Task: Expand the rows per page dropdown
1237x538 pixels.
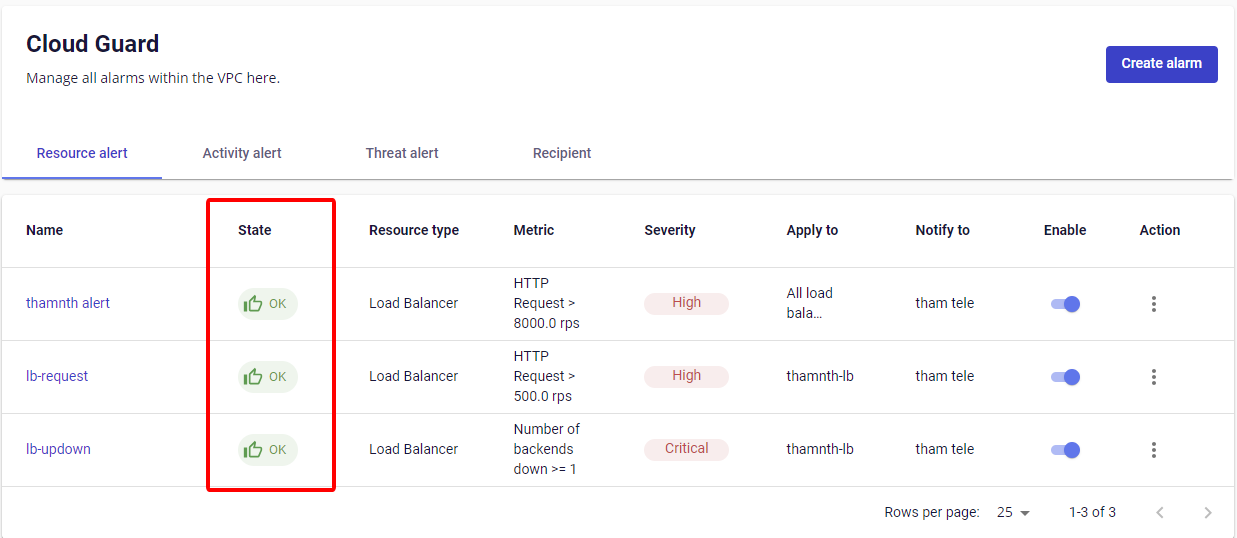Action: (x=1013, y=513)
